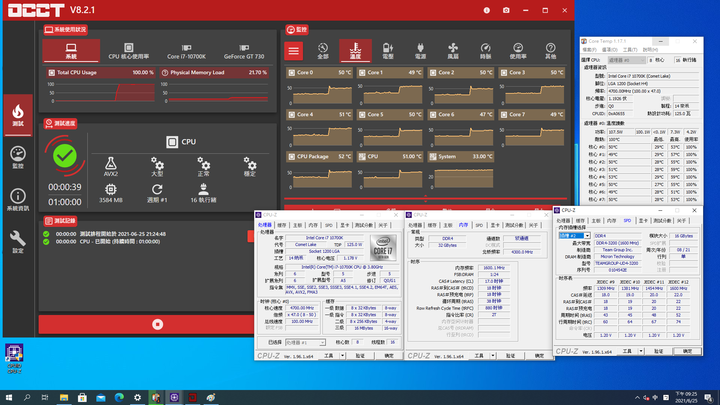Toggle the Core 4 temperature graph checkbox
Screen dimensions: 720x405
pos(292,114)
